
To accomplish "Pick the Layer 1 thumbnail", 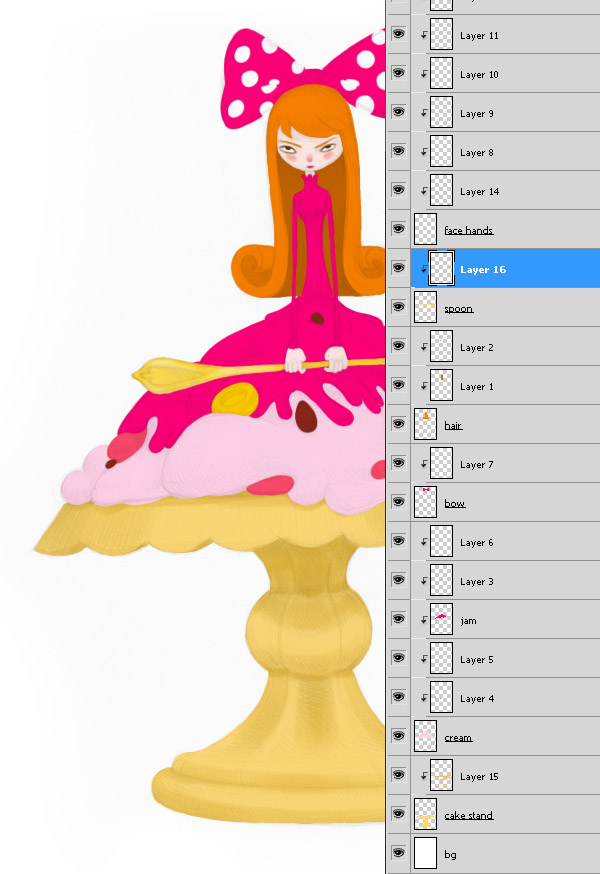I will (442, 385).
